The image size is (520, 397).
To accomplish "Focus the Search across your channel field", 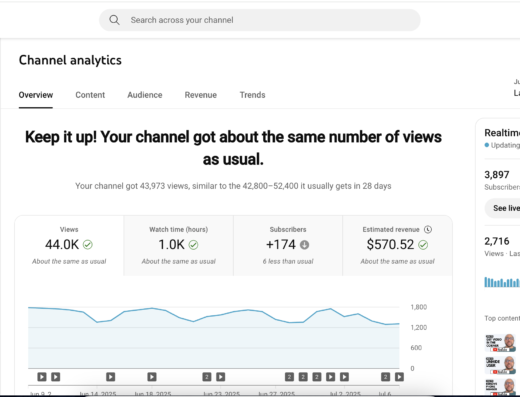I will [x=260, y=20].
